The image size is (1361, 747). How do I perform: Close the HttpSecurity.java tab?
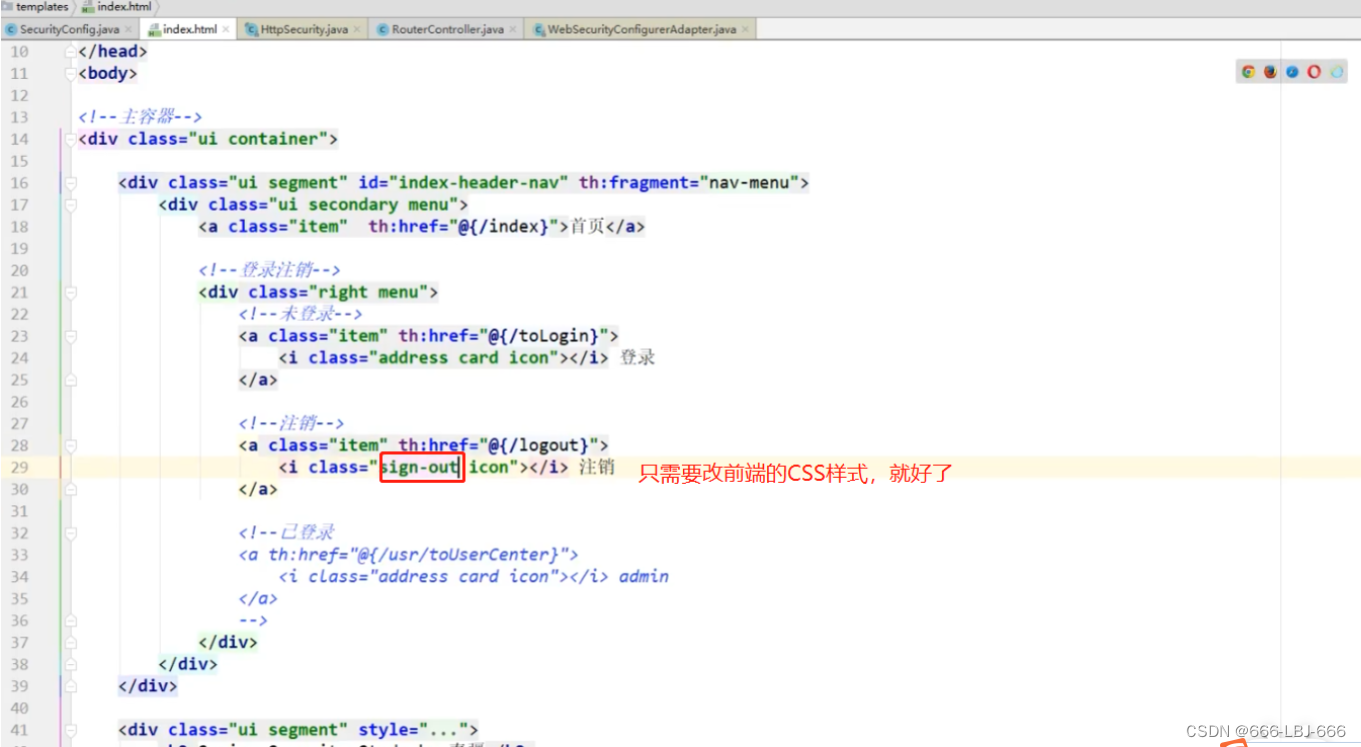coord(358,30)
